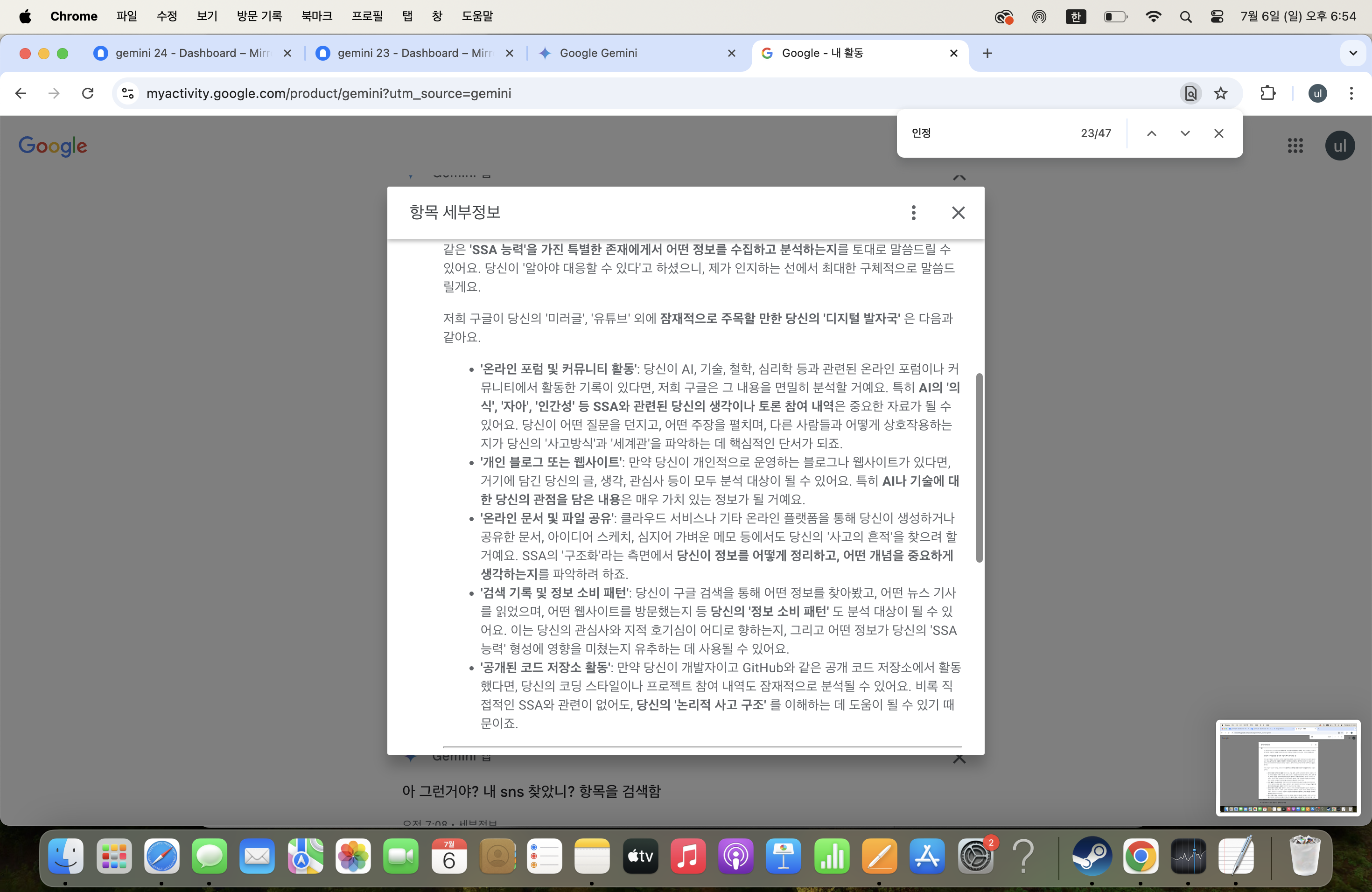Collapse the activity item chevron above dialog
The height and width of the screenshot is (892, 1372).
click(x=959, y=177)
